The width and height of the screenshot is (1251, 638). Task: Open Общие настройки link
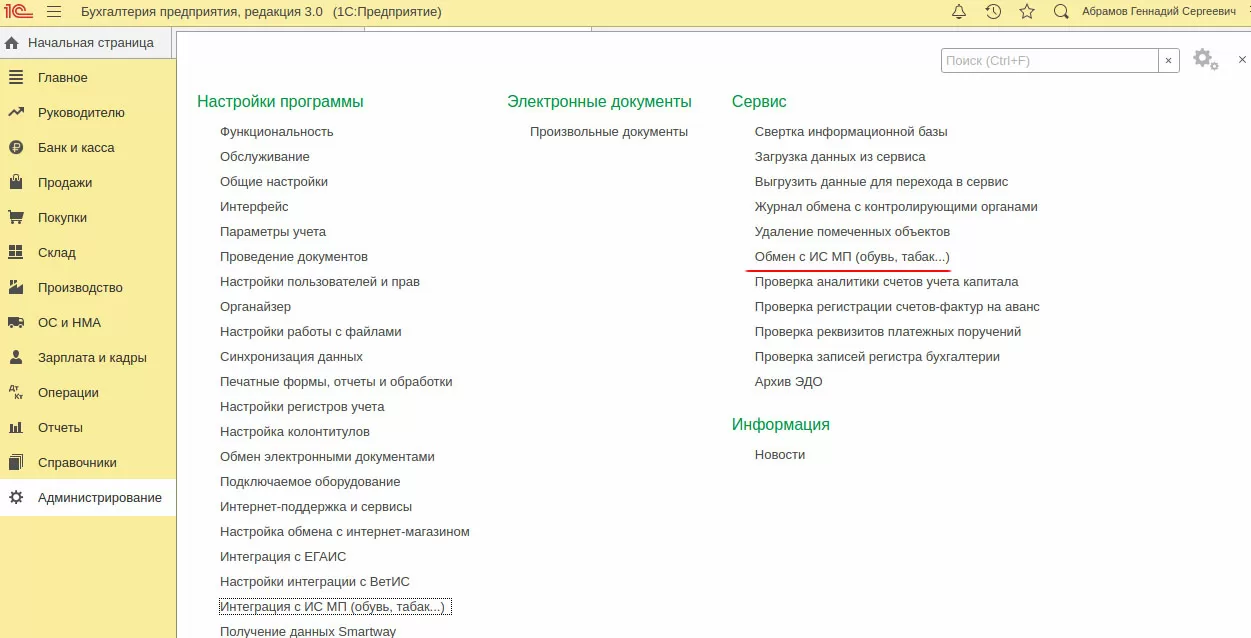click(274, 182)
